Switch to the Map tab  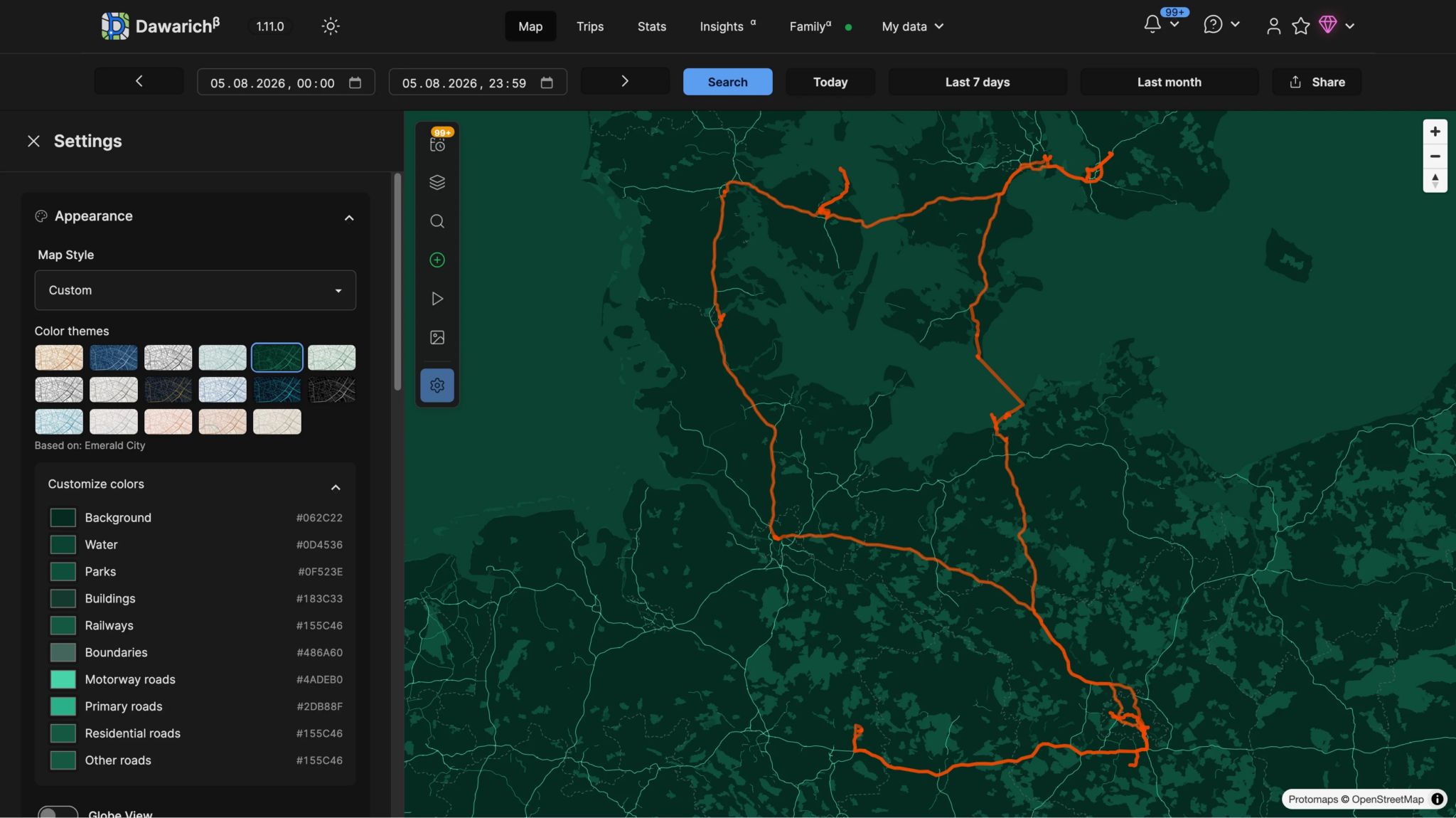click(530, 26)
